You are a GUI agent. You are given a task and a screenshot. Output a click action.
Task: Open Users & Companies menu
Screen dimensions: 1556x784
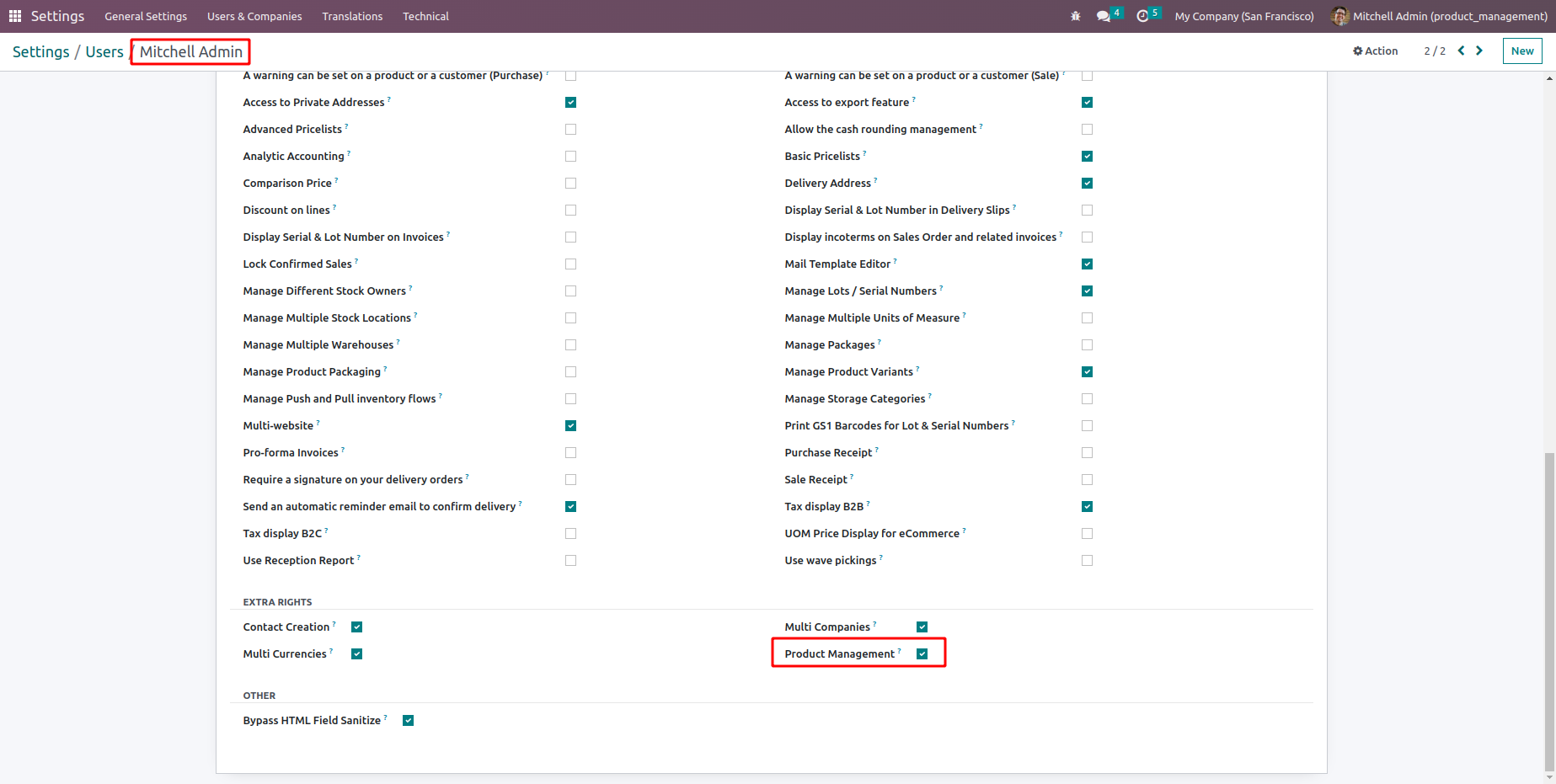[x=254, y=16]
